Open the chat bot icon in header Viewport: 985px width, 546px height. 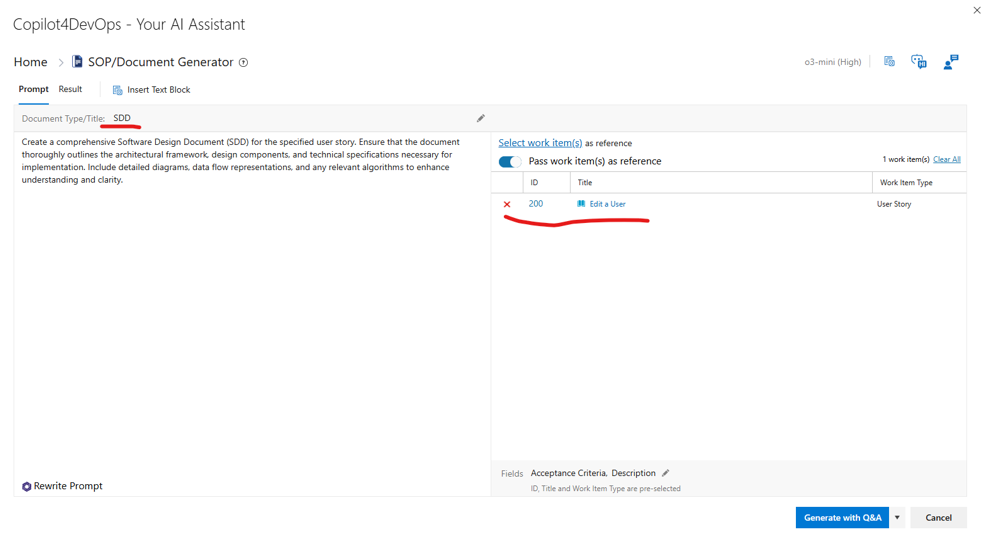(x=919, y=62)
